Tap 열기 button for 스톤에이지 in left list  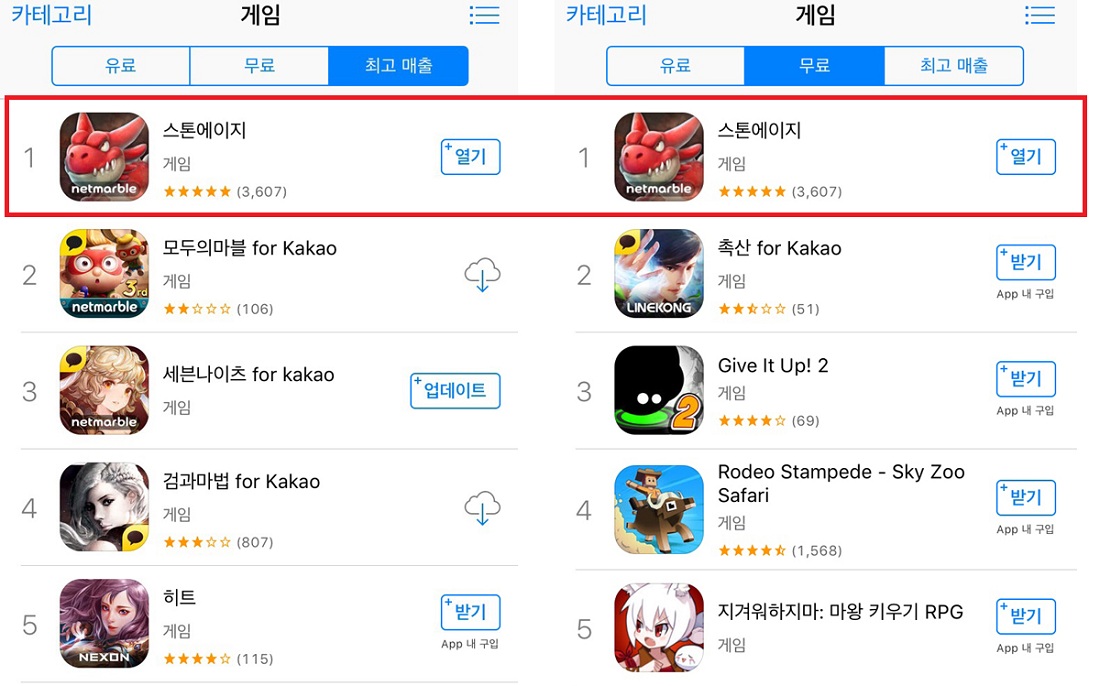(471, 156)
